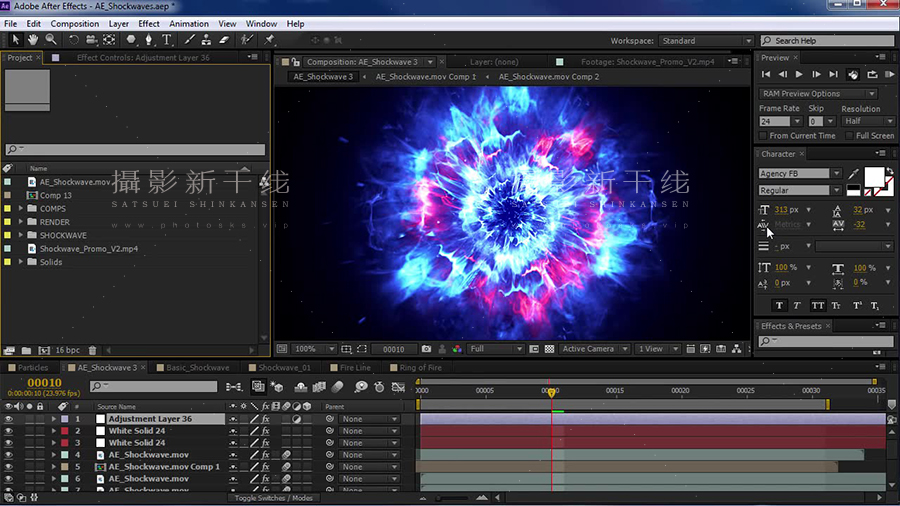Select the Selection arrow tool
Viewport: 900px width, 506px height.
point(15,40)
